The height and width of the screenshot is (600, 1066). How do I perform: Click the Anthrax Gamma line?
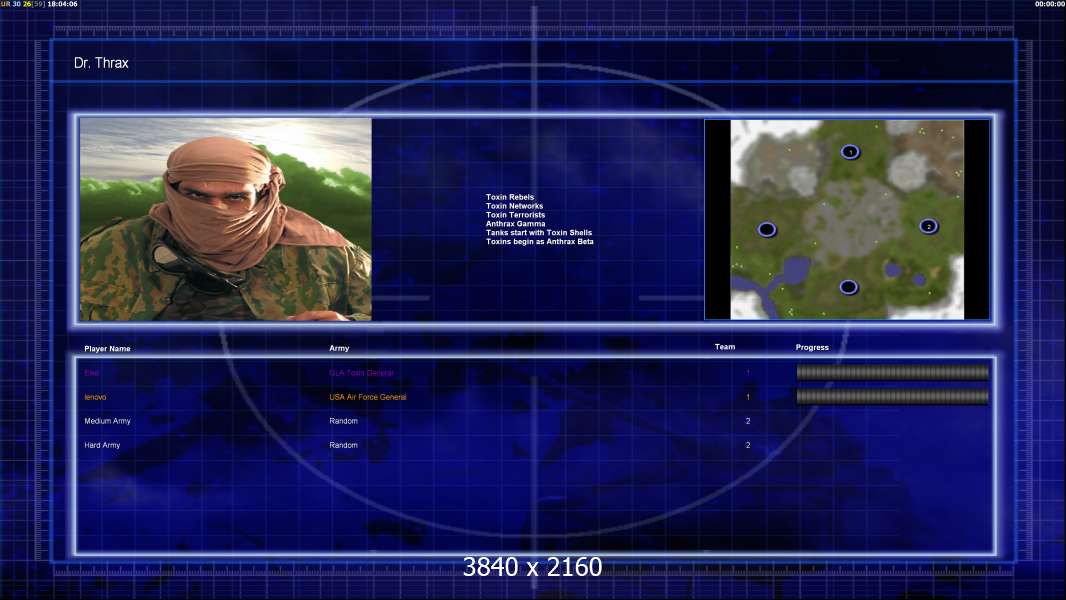click(x=515, y=224)
